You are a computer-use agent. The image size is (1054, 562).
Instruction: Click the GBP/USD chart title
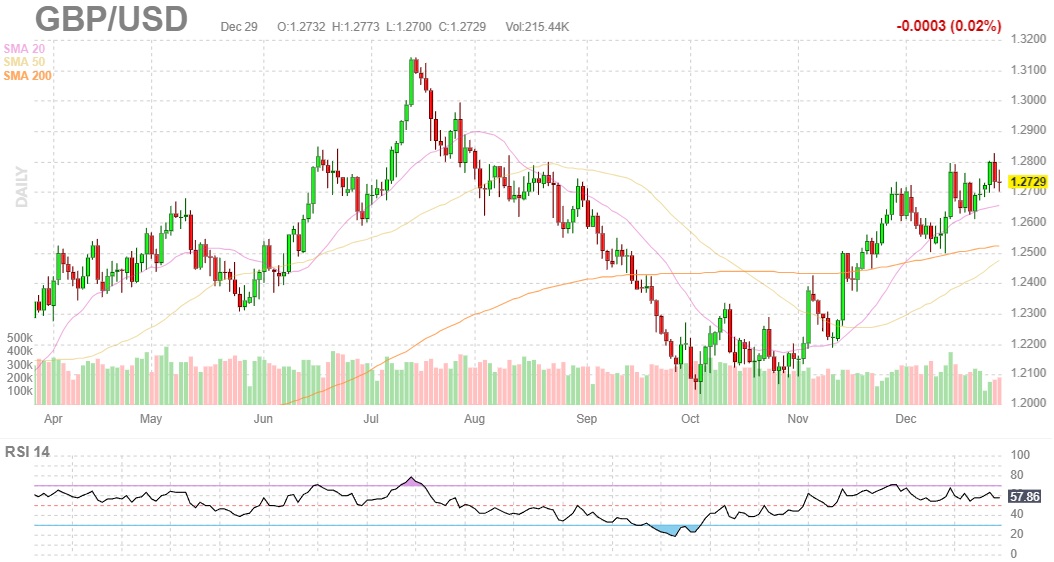click(x=112, y=19)
